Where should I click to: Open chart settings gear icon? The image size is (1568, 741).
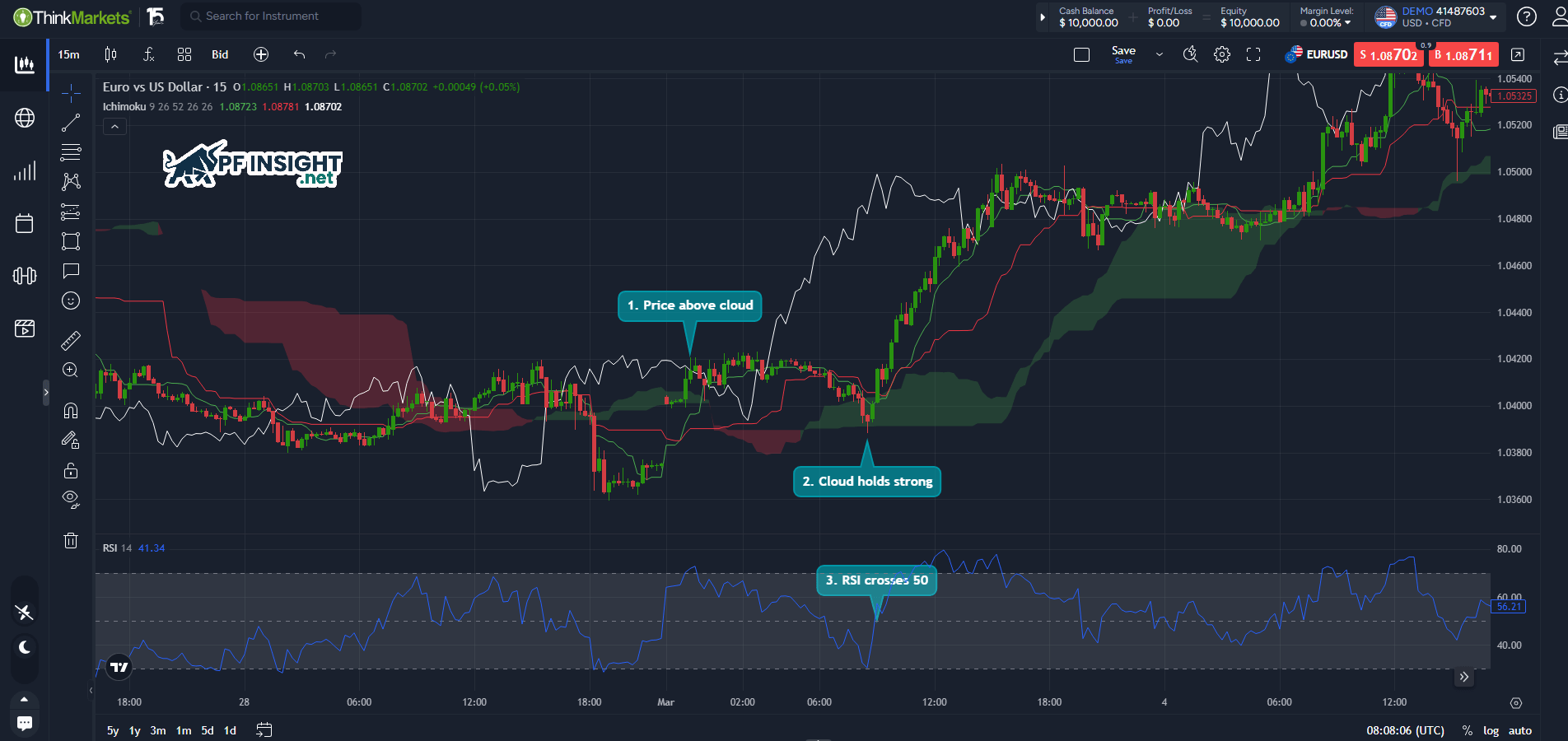(x=1222, y=54)
